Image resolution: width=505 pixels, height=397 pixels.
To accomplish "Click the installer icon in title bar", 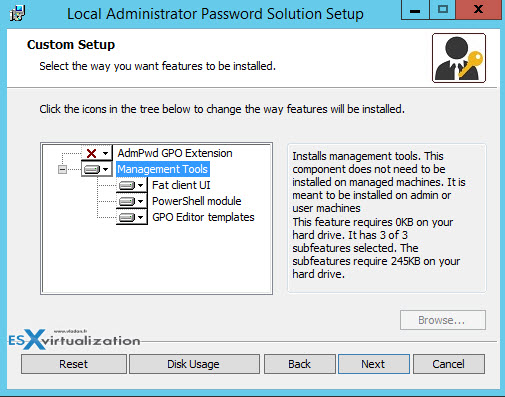I will (x=17, y=13).
